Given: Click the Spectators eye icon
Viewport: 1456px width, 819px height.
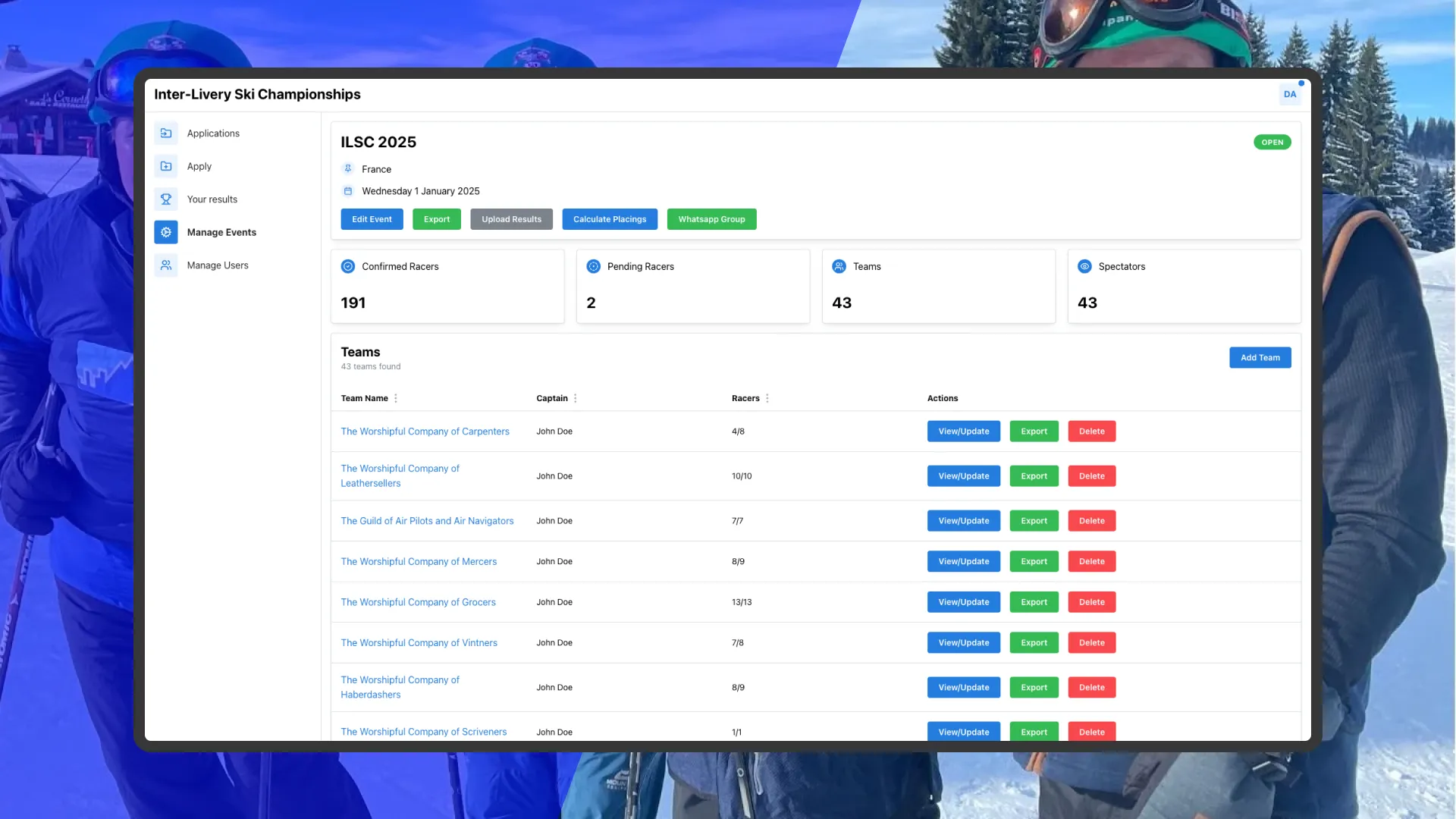Looking at the screenshot, I should pyautogui.click(x=1085, y=266).
